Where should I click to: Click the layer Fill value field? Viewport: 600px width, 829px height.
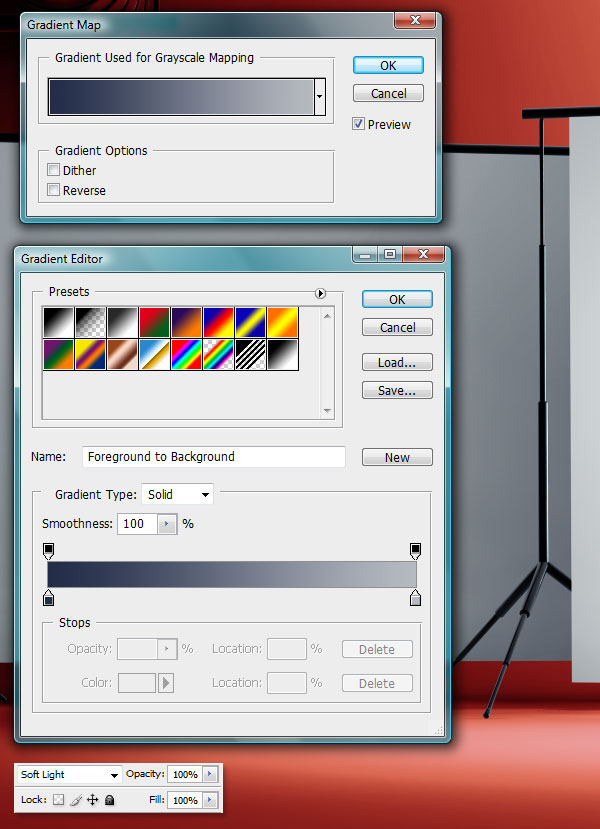click(x=185, y=800)
